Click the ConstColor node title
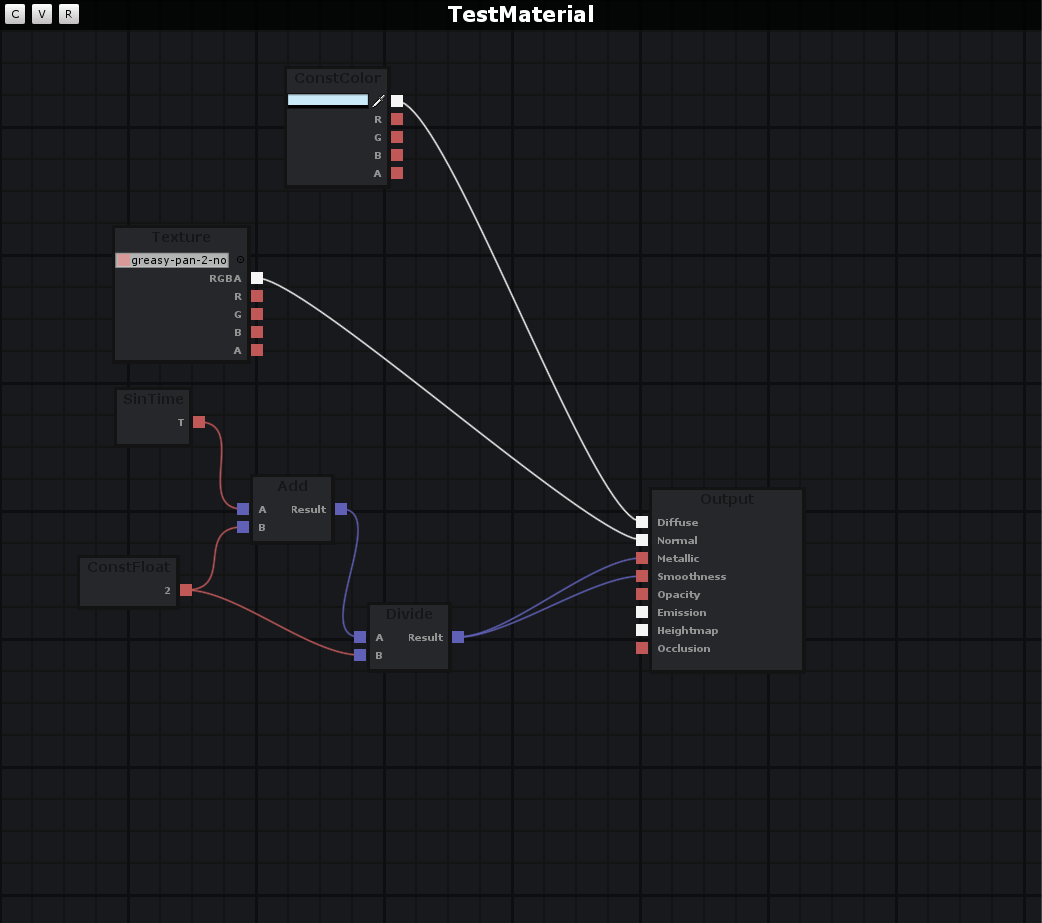Viewport: 1042px width, 923px height. click(338, 78)
